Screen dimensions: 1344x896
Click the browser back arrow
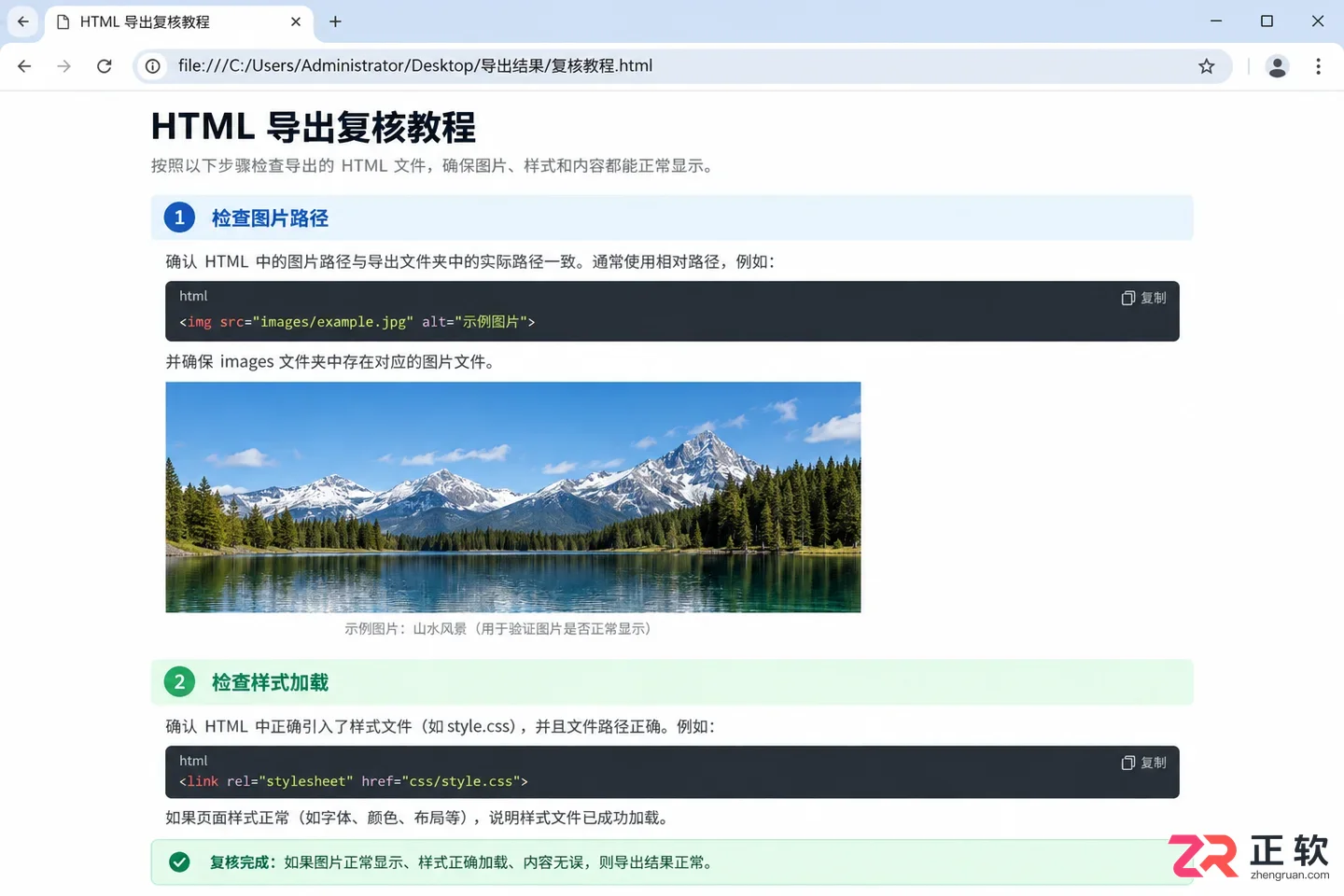(x=24, y=66)
